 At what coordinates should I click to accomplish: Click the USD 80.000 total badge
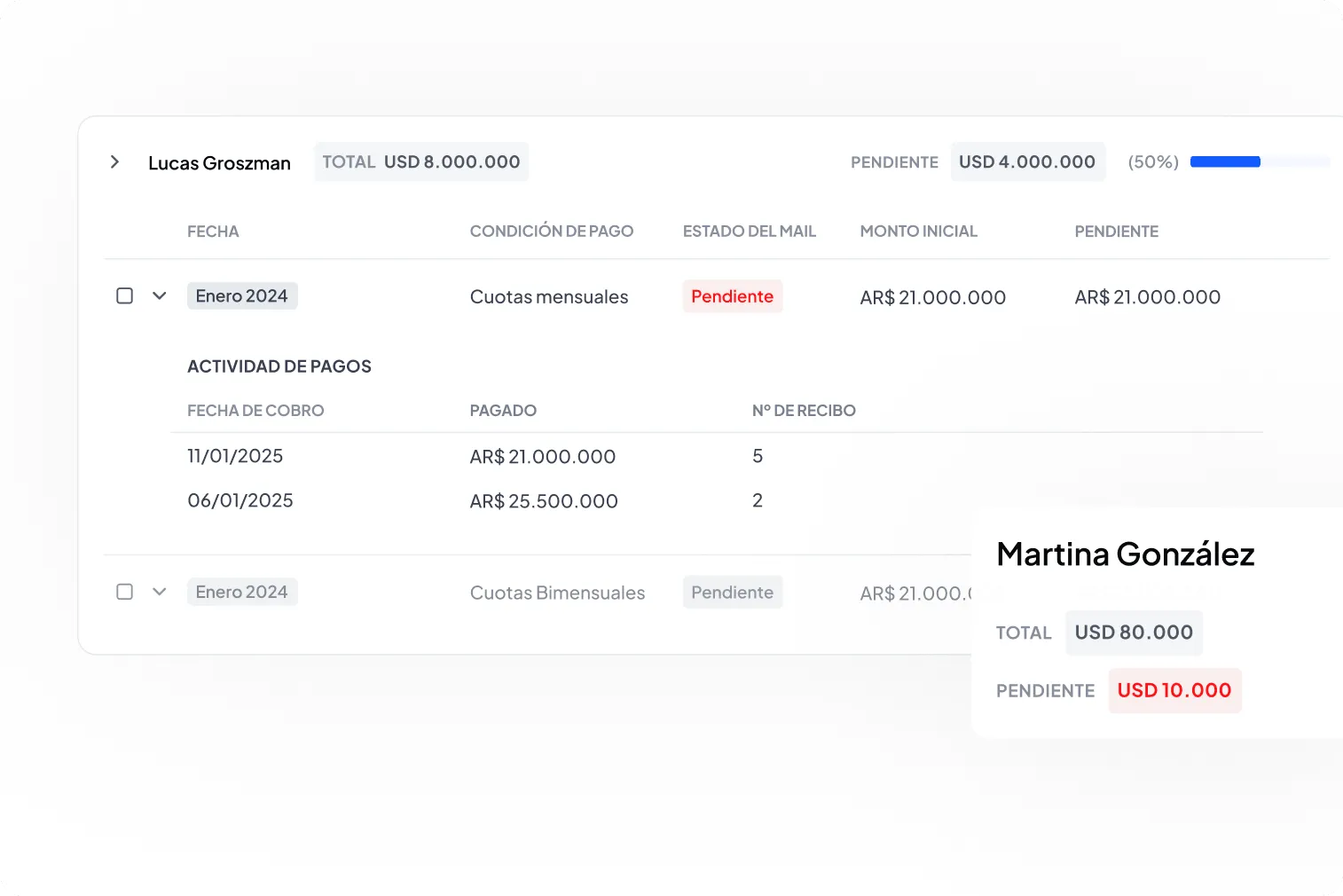tap(1134, 633)
